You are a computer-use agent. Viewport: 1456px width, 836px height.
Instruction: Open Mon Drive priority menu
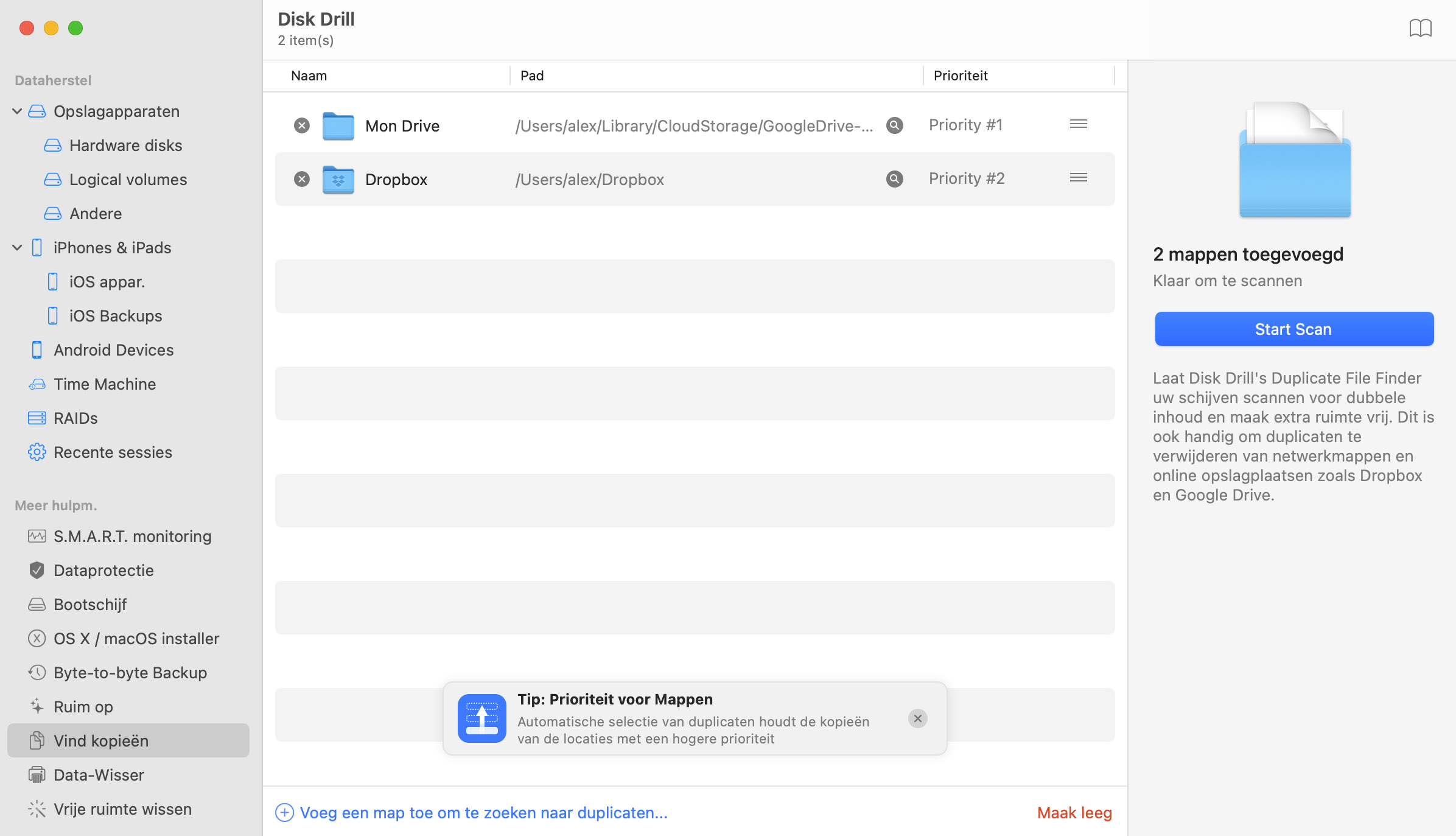pos(1079,123)
